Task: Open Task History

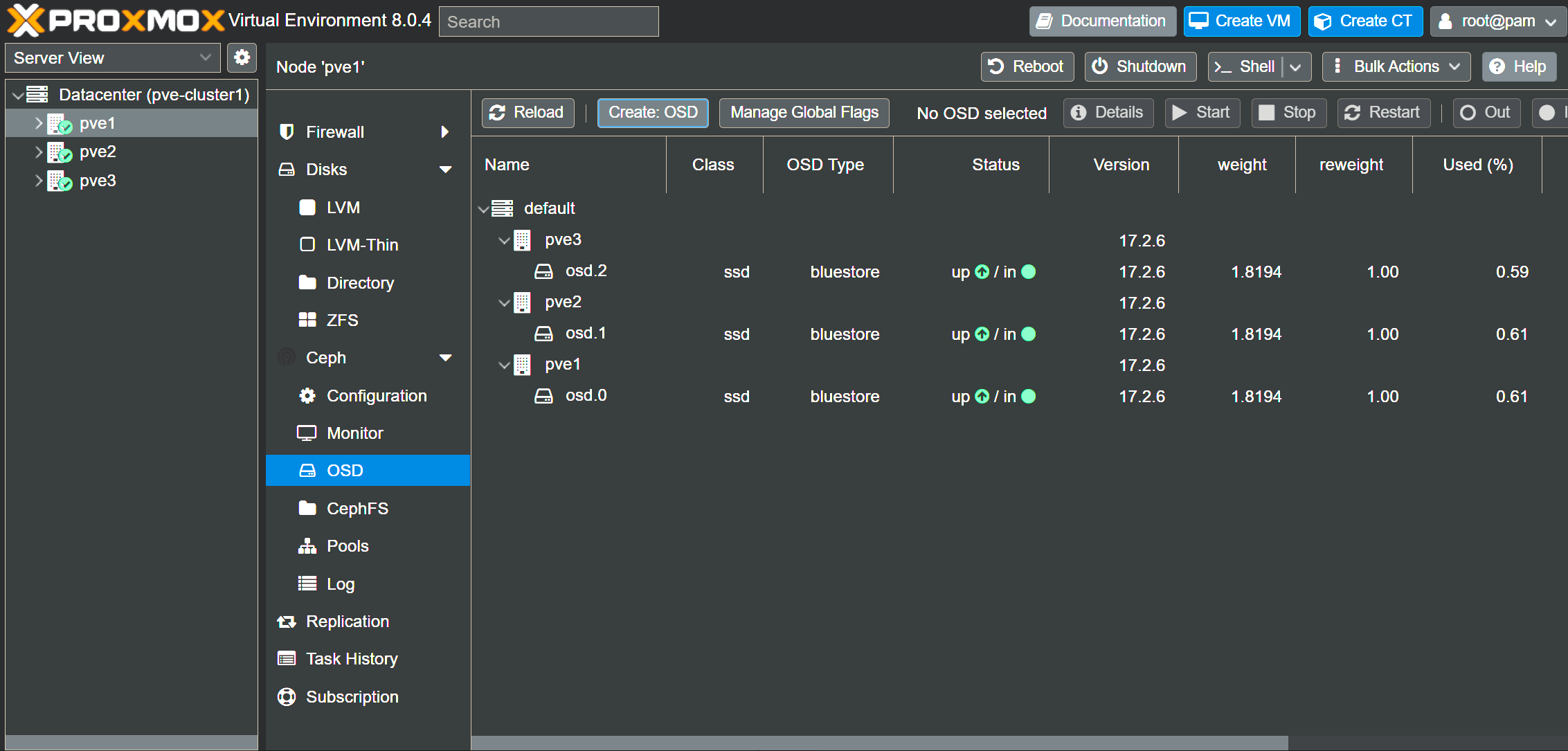Action: [368, 659]
